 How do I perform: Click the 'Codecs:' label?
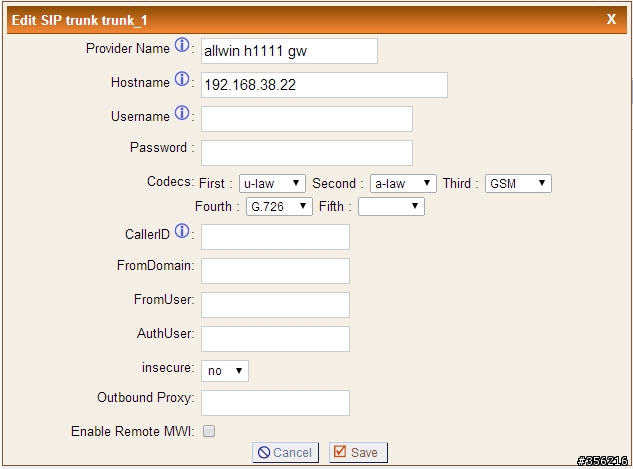tap(170, 182)
